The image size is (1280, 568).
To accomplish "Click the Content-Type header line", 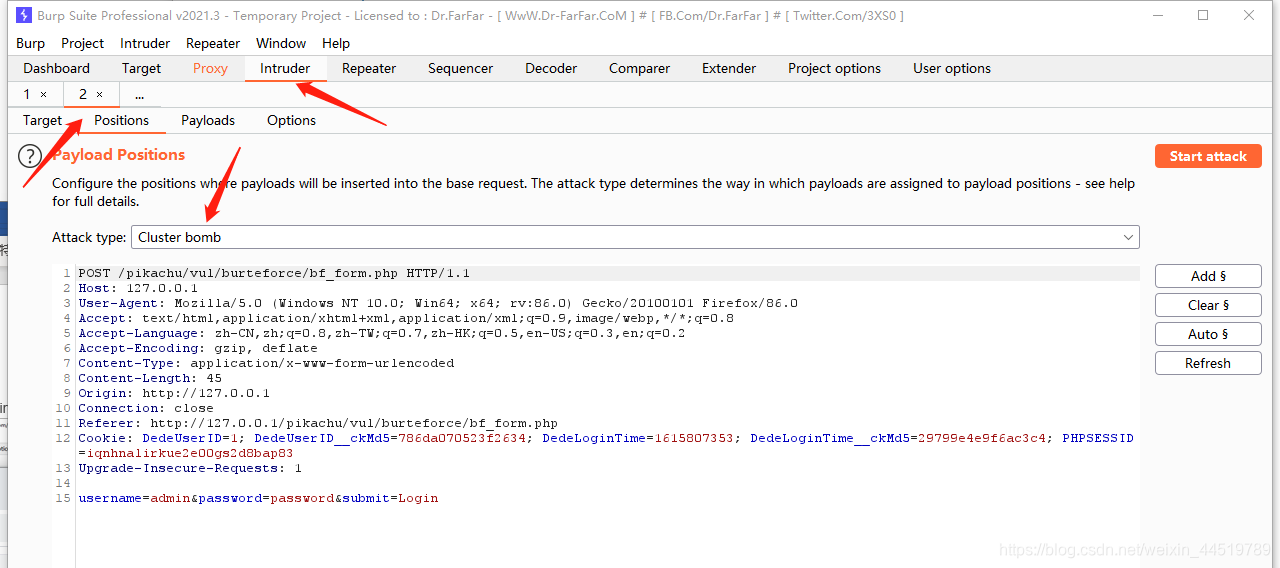I will click(x=266, y=363).
